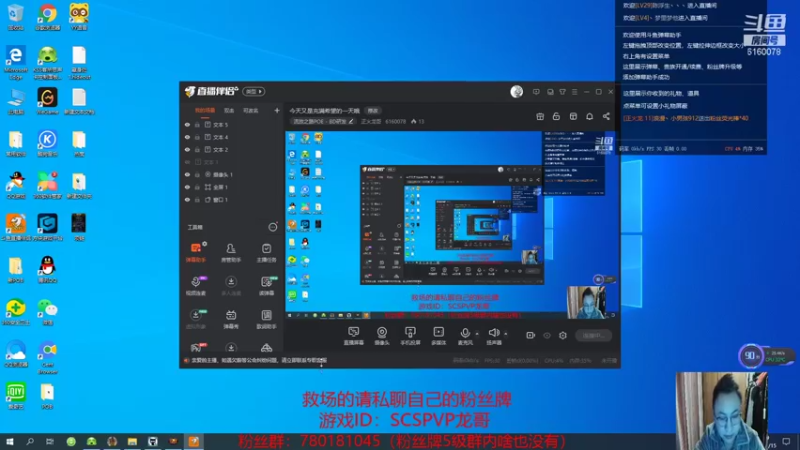Open the 房管助手 room manager tool
800x450 pixels.
coord(231,253)
